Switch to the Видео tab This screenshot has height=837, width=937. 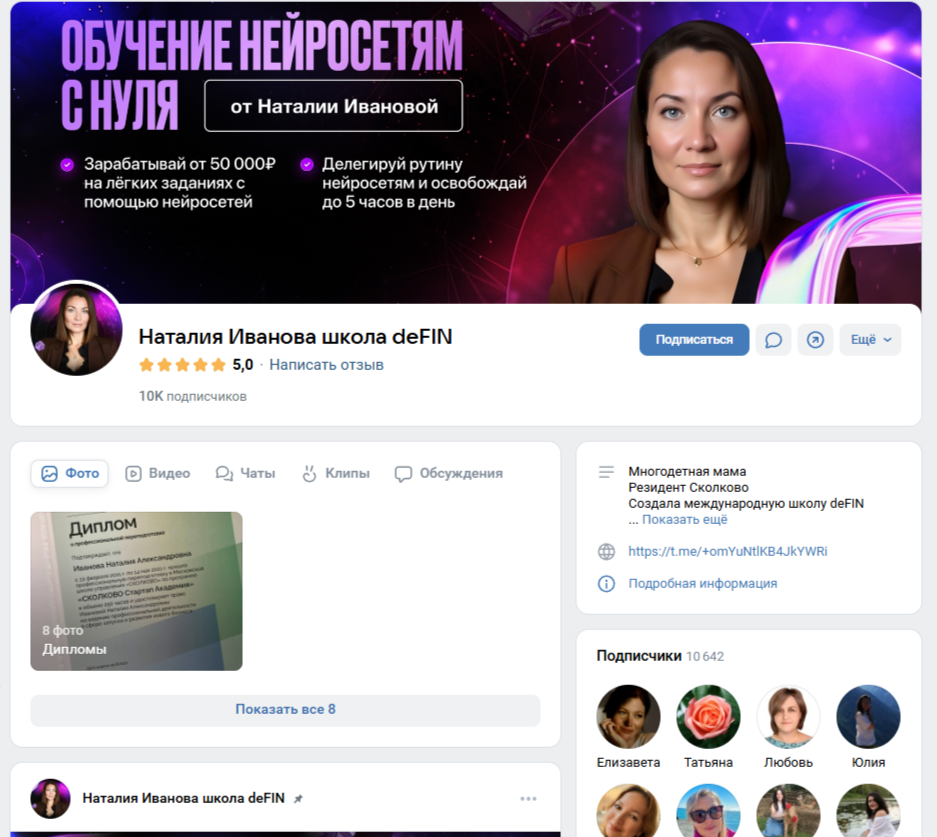pos(158,474)
